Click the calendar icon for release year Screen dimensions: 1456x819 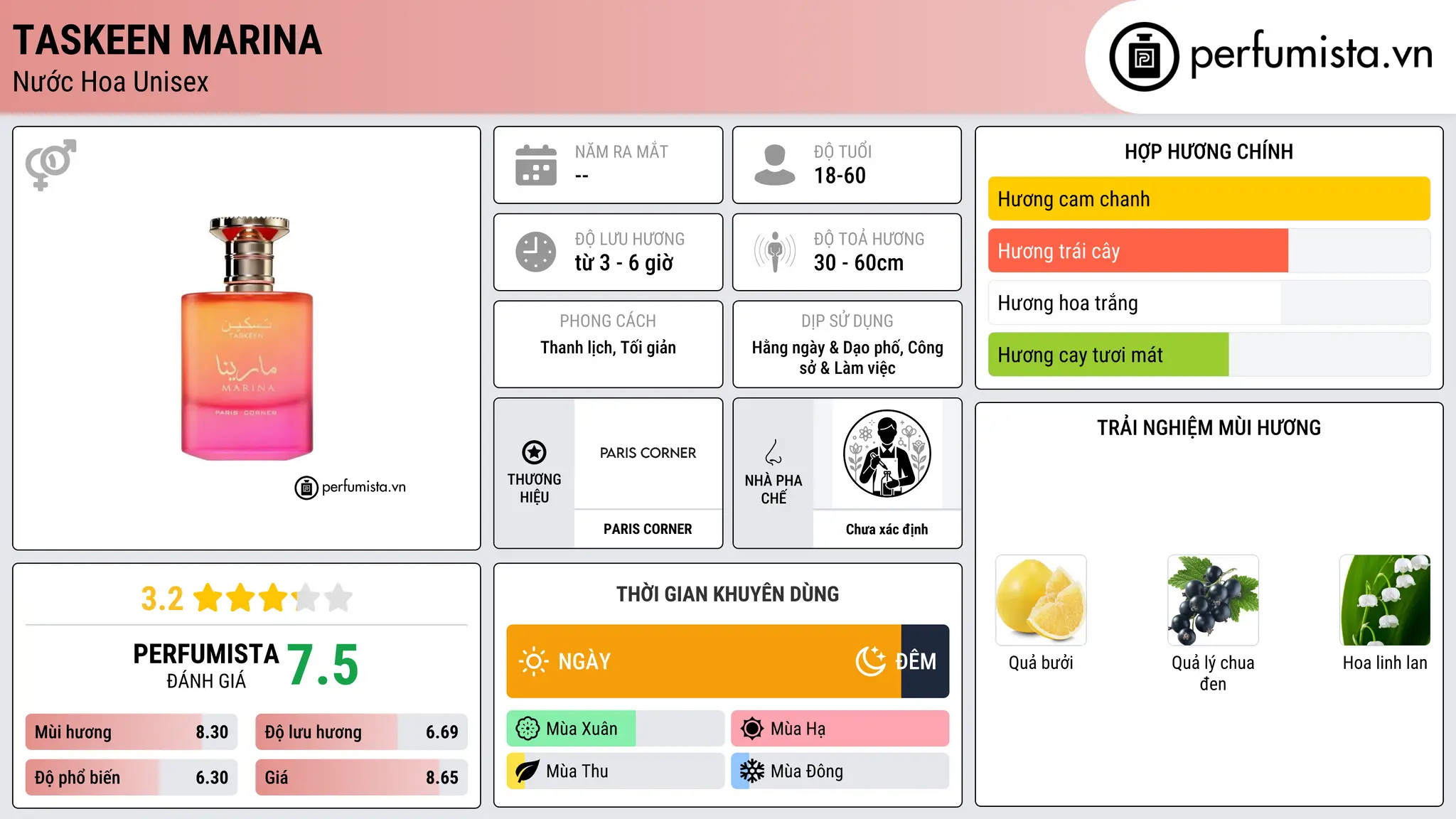[x=536, y=165]
